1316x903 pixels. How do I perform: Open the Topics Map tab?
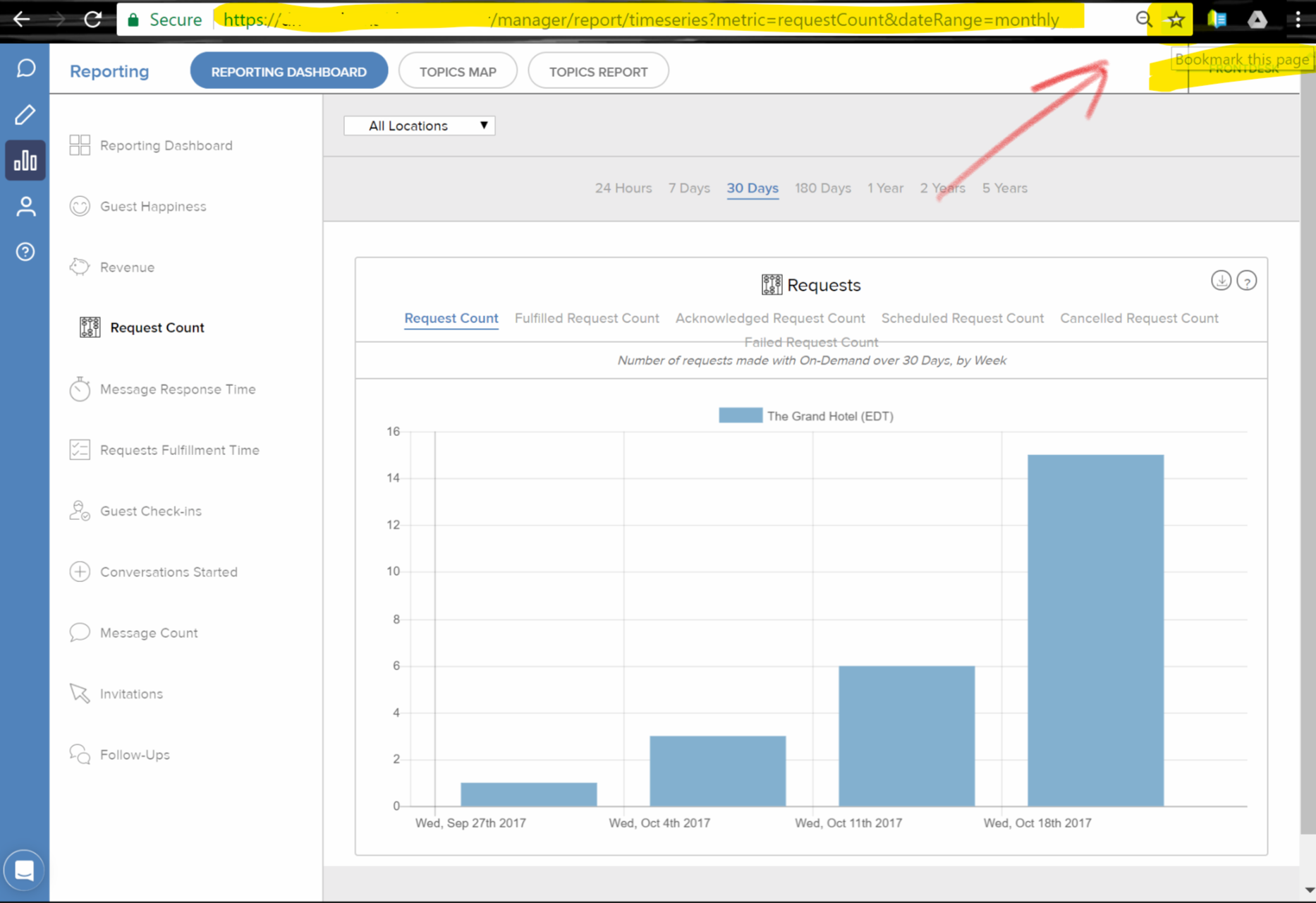[458, 71]
